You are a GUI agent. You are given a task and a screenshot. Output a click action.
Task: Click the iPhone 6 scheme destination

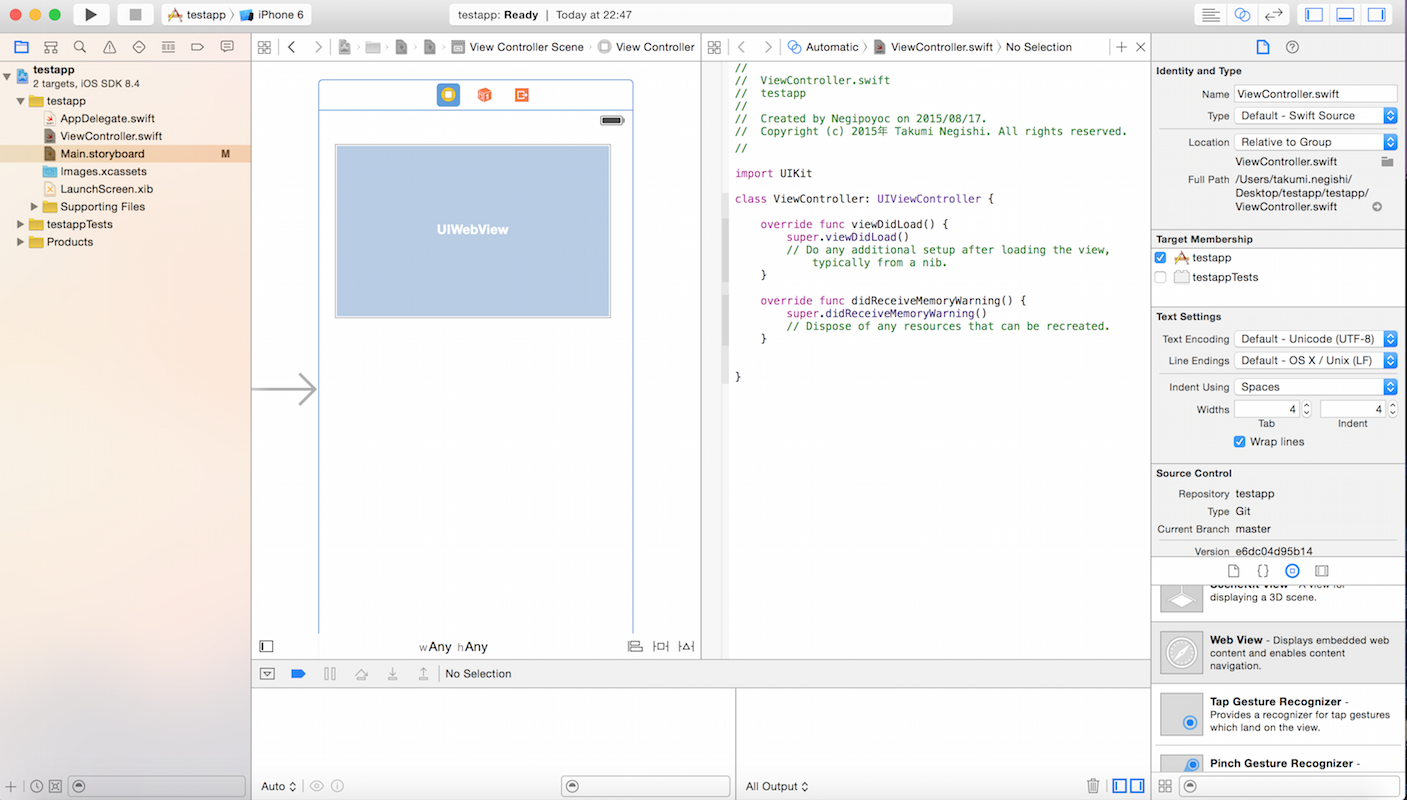[275, 15]
